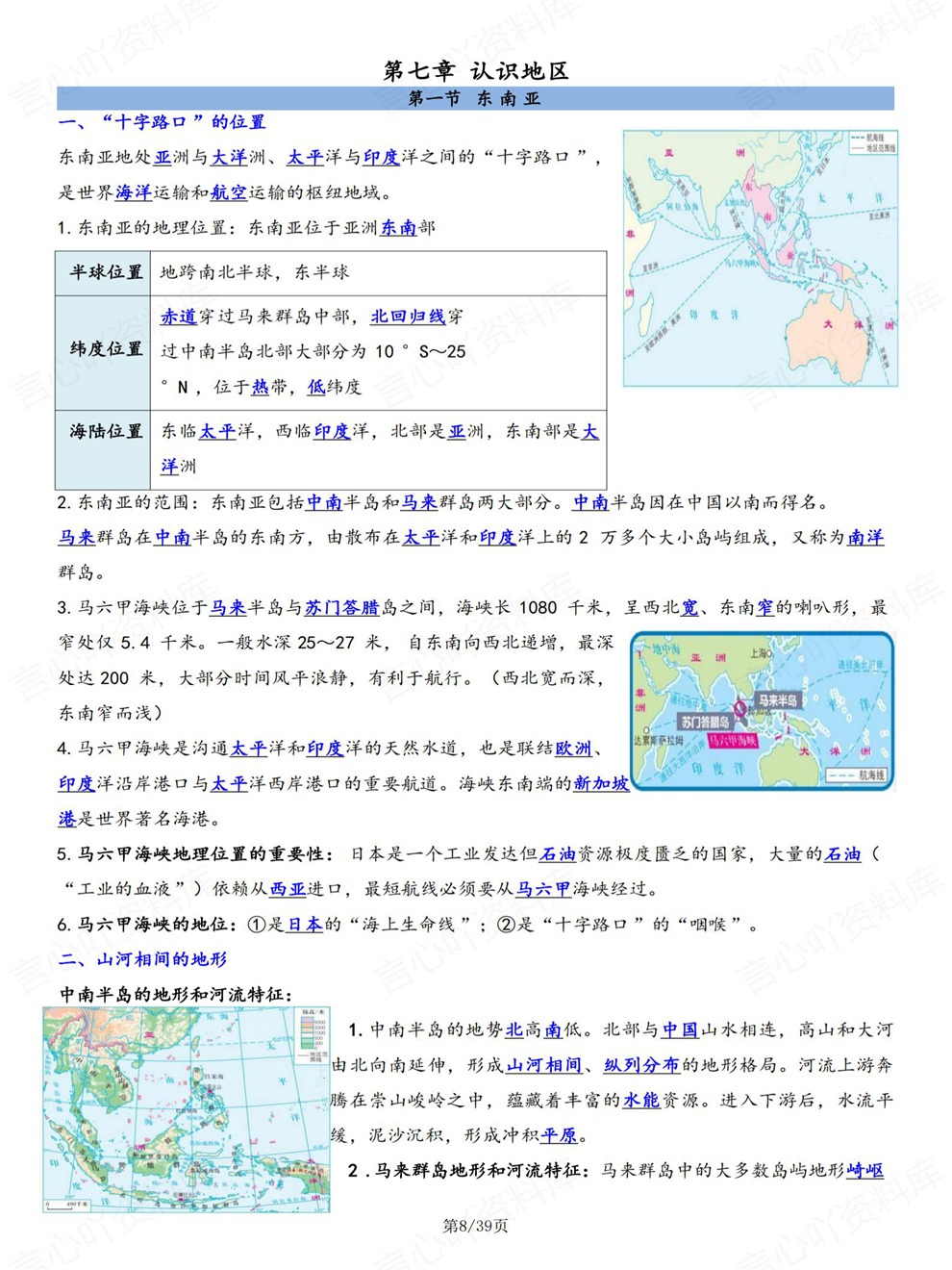Click the underlined word 欧洲
Screen dimensions: 952x1270
(574, 749)
